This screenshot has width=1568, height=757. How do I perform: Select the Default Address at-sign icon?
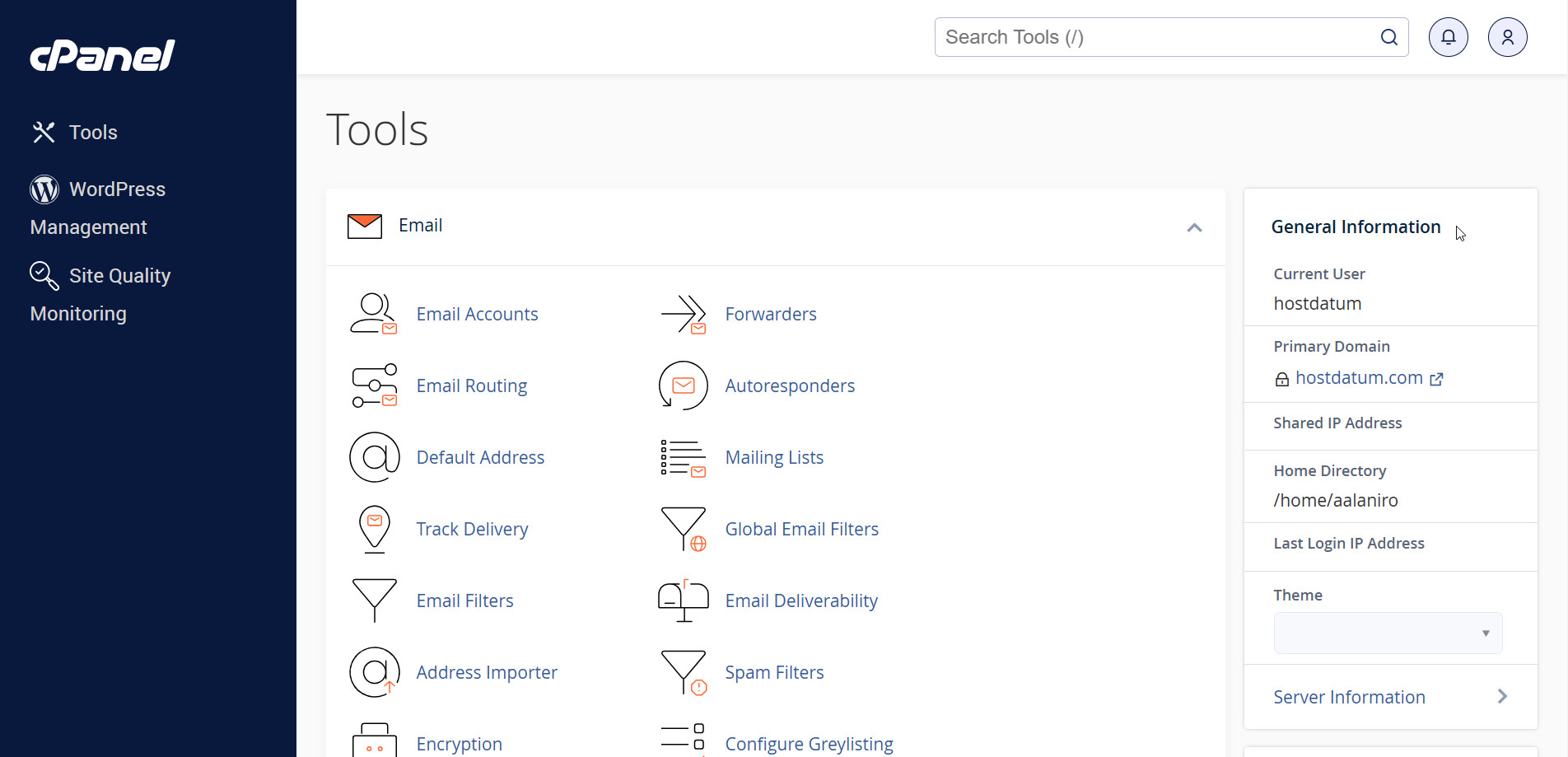[374, 457]
